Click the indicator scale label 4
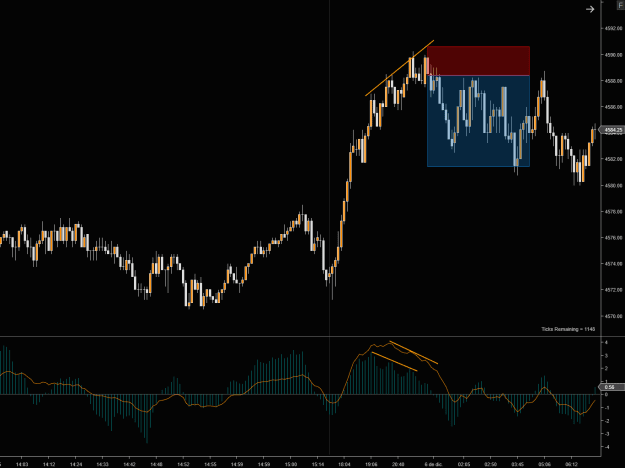 coord(606,342)
